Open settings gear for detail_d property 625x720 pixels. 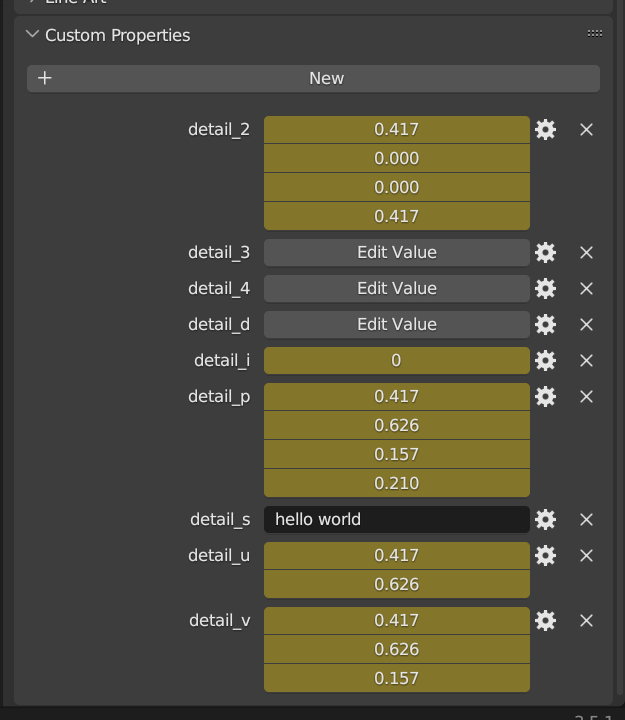(546, 325)
